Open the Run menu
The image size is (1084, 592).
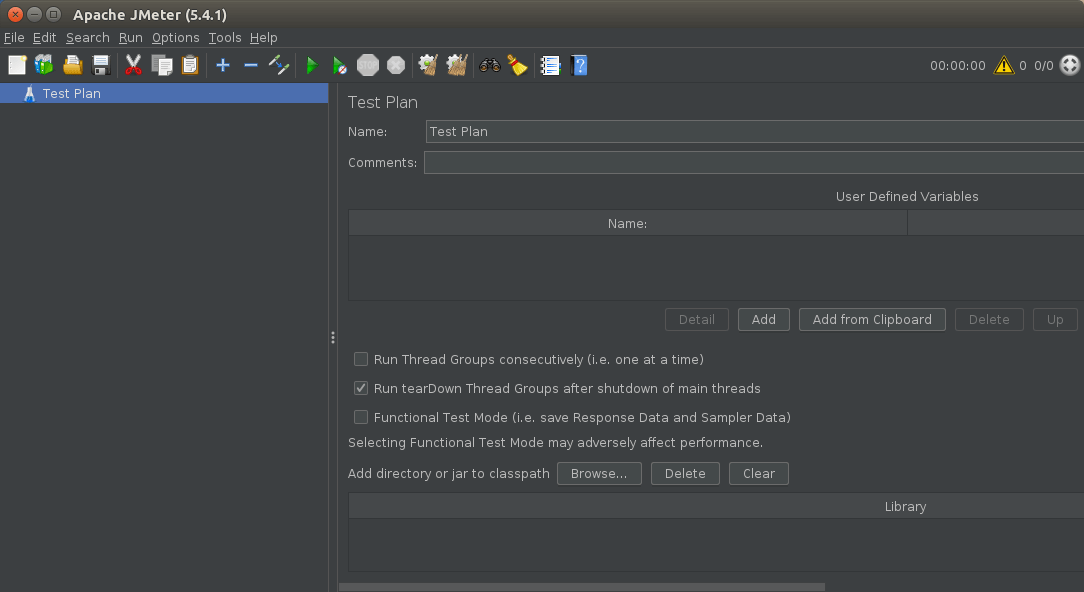(x=130, y=38)
